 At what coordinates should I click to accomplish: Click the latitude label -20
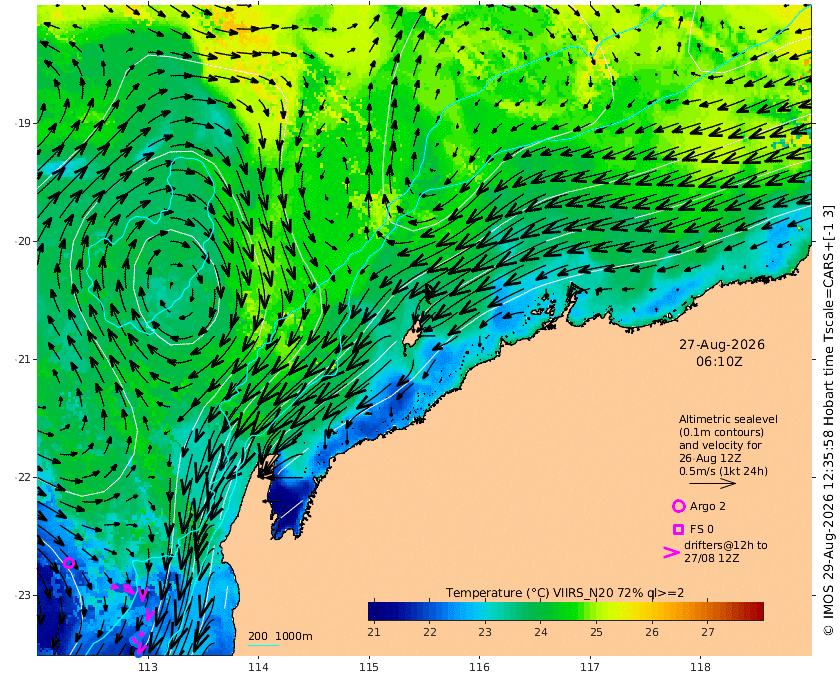[22, 241]
